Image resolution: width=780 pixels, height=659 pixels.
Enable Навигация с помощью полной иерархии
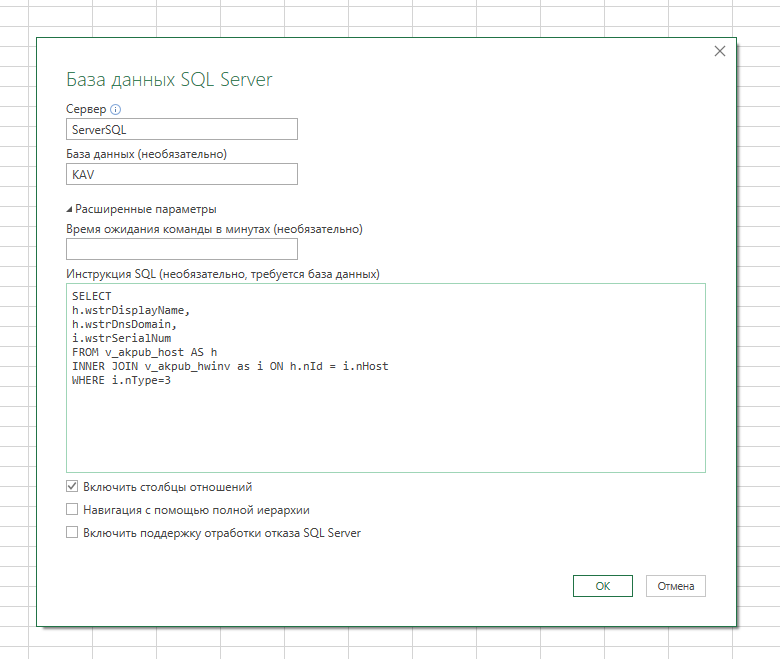[x=72, y=509]
